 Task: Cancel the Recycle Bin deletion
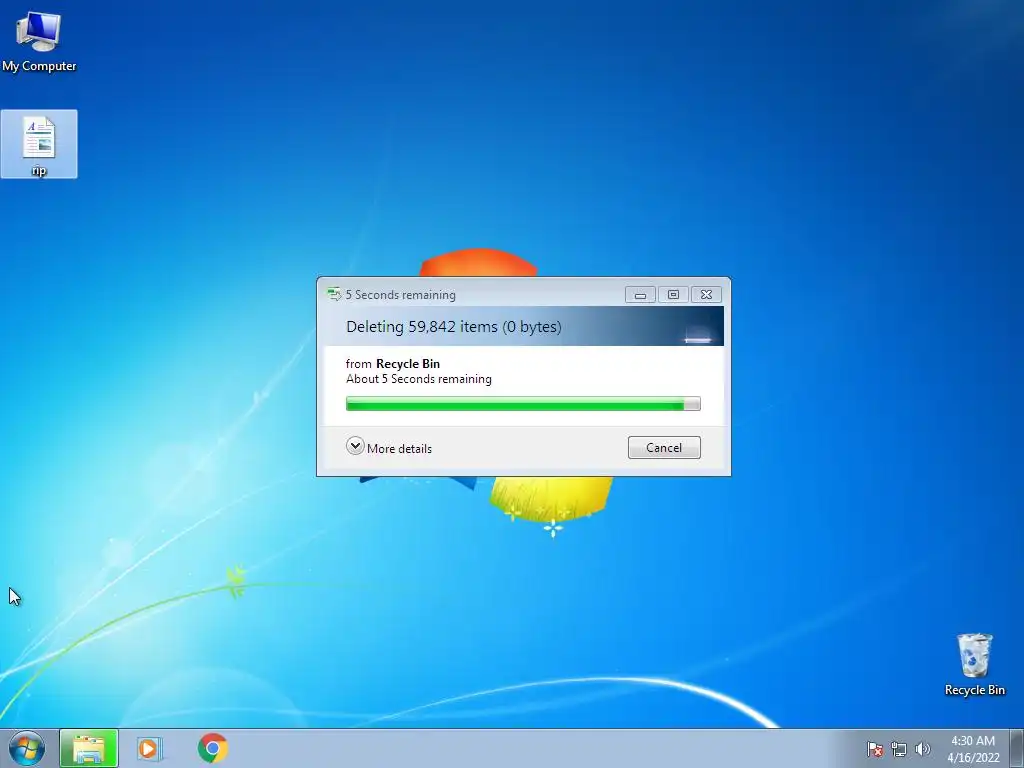coord(664,447)
